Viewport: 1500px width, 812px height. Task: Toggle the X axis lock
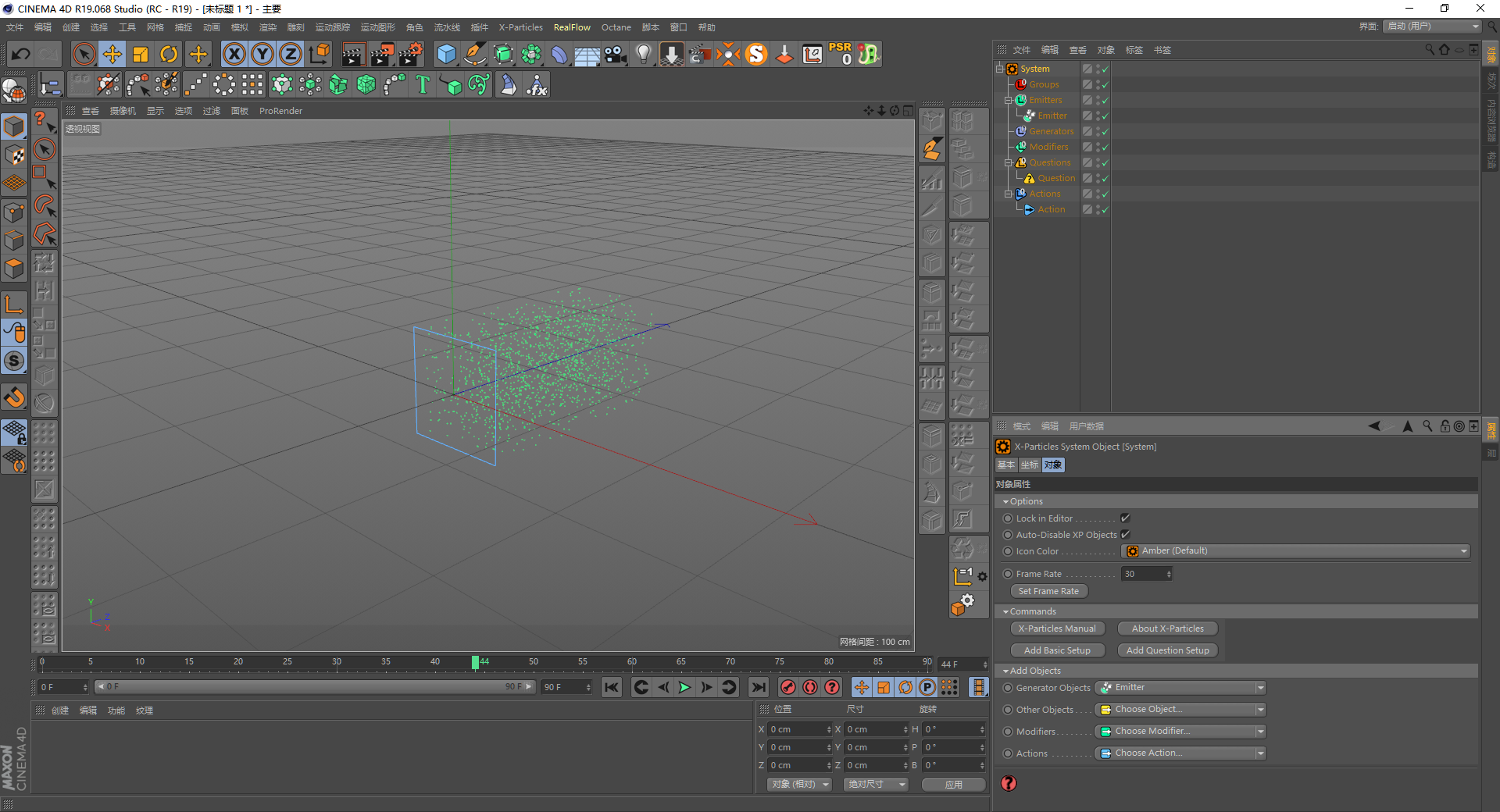point(234,54)
